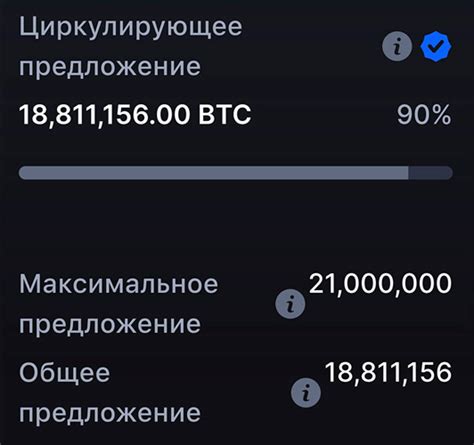The image size is (474, 445).
Task: Click the unfilled end of supply bar
Action: pos(430,173)
